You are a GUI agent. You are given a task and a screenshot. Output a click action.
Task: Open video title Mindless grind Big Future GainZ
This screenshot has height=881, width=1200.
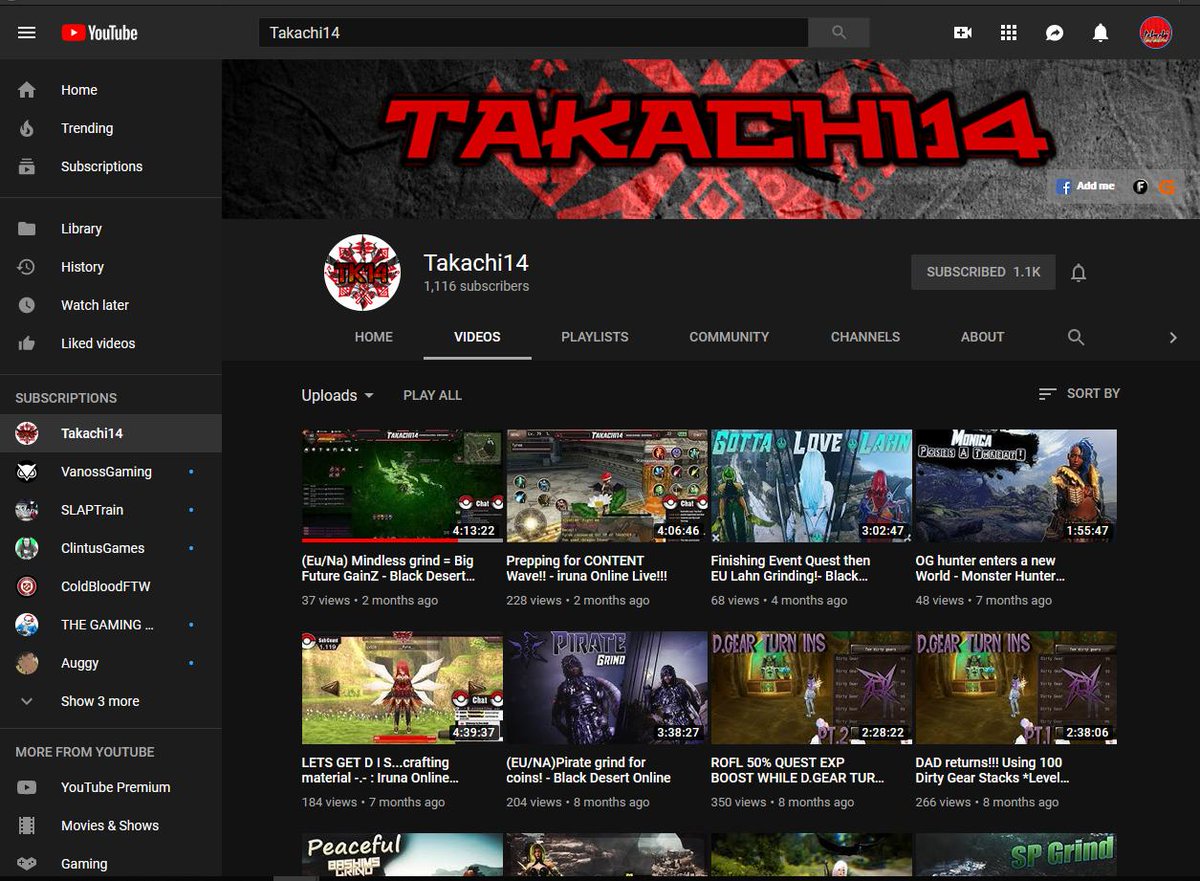tap(388, 568)
